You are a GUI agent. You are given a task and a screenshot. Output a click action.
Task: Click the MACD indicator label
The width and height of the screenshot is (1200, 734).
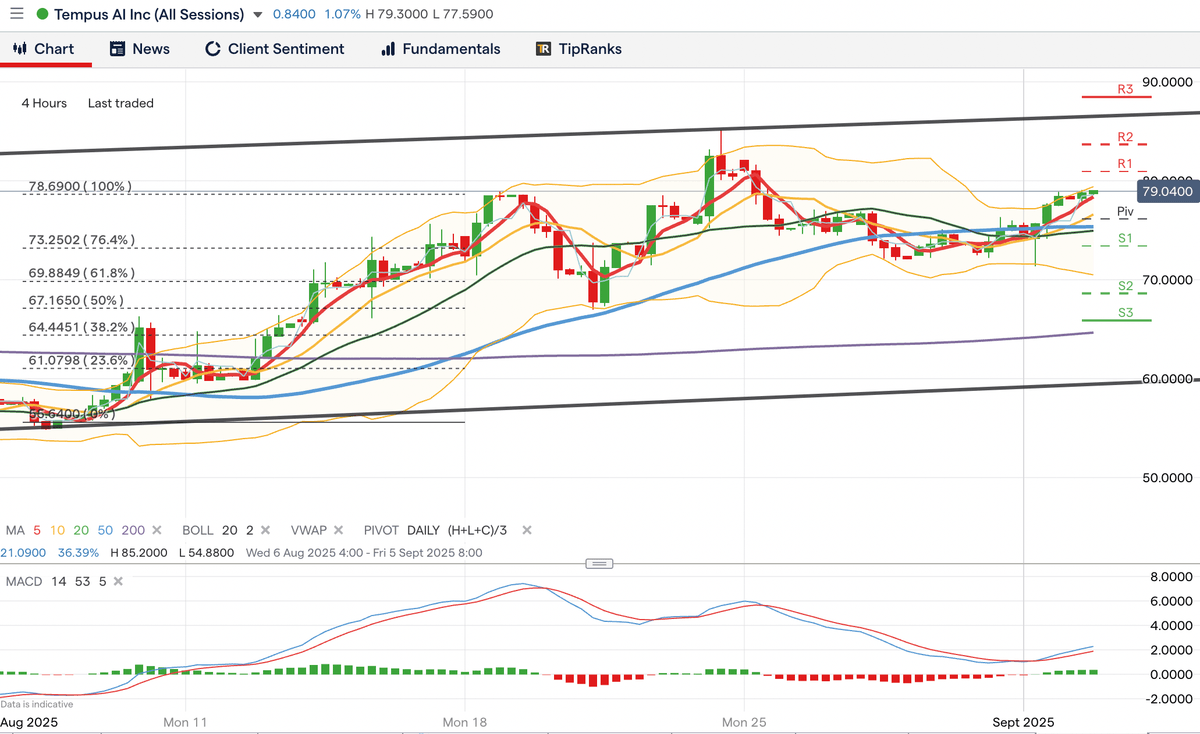coord(25,581)
